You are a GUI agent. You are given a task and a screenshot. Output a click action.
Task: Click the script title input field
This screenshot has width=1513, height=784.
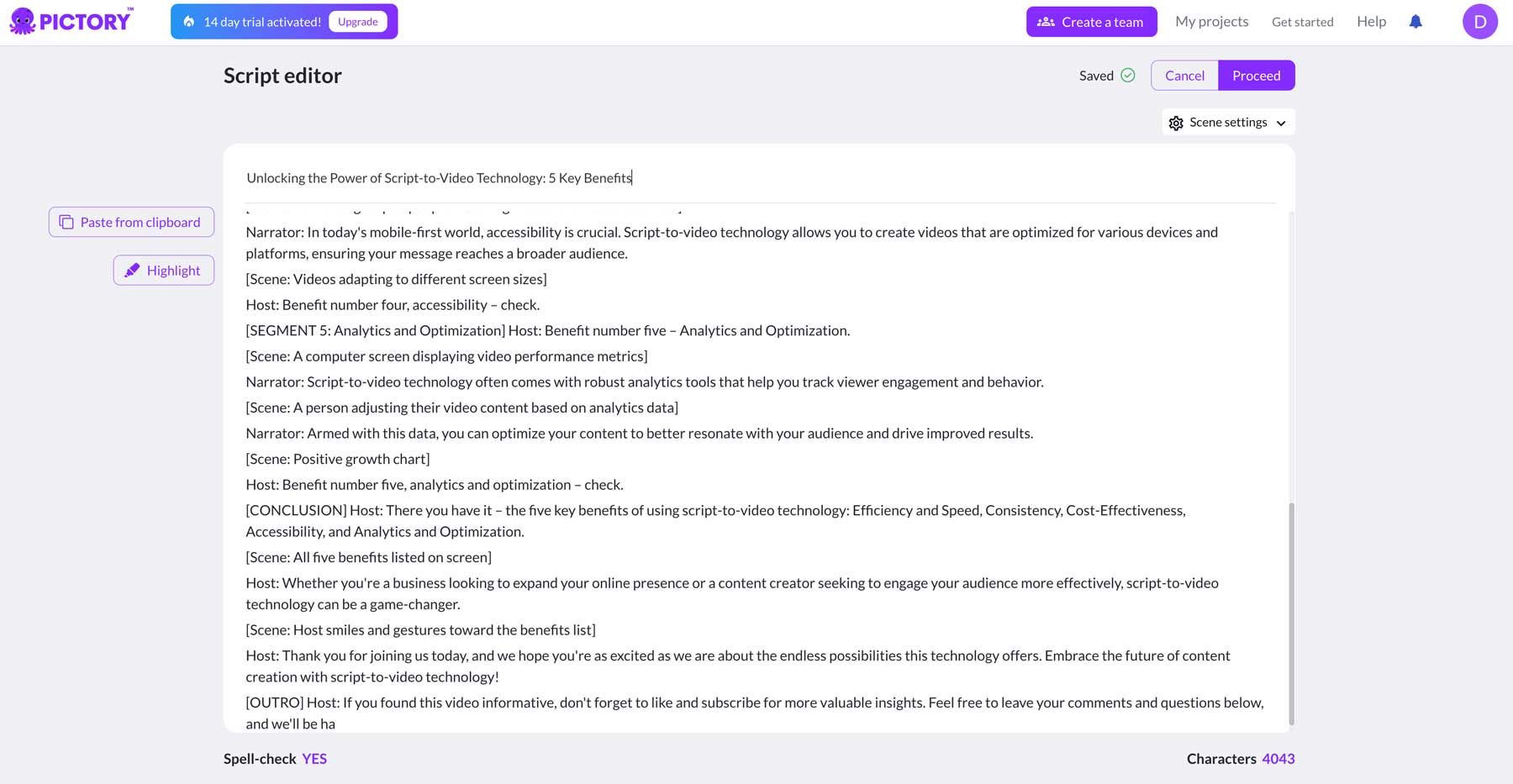[x=756, y=178]
